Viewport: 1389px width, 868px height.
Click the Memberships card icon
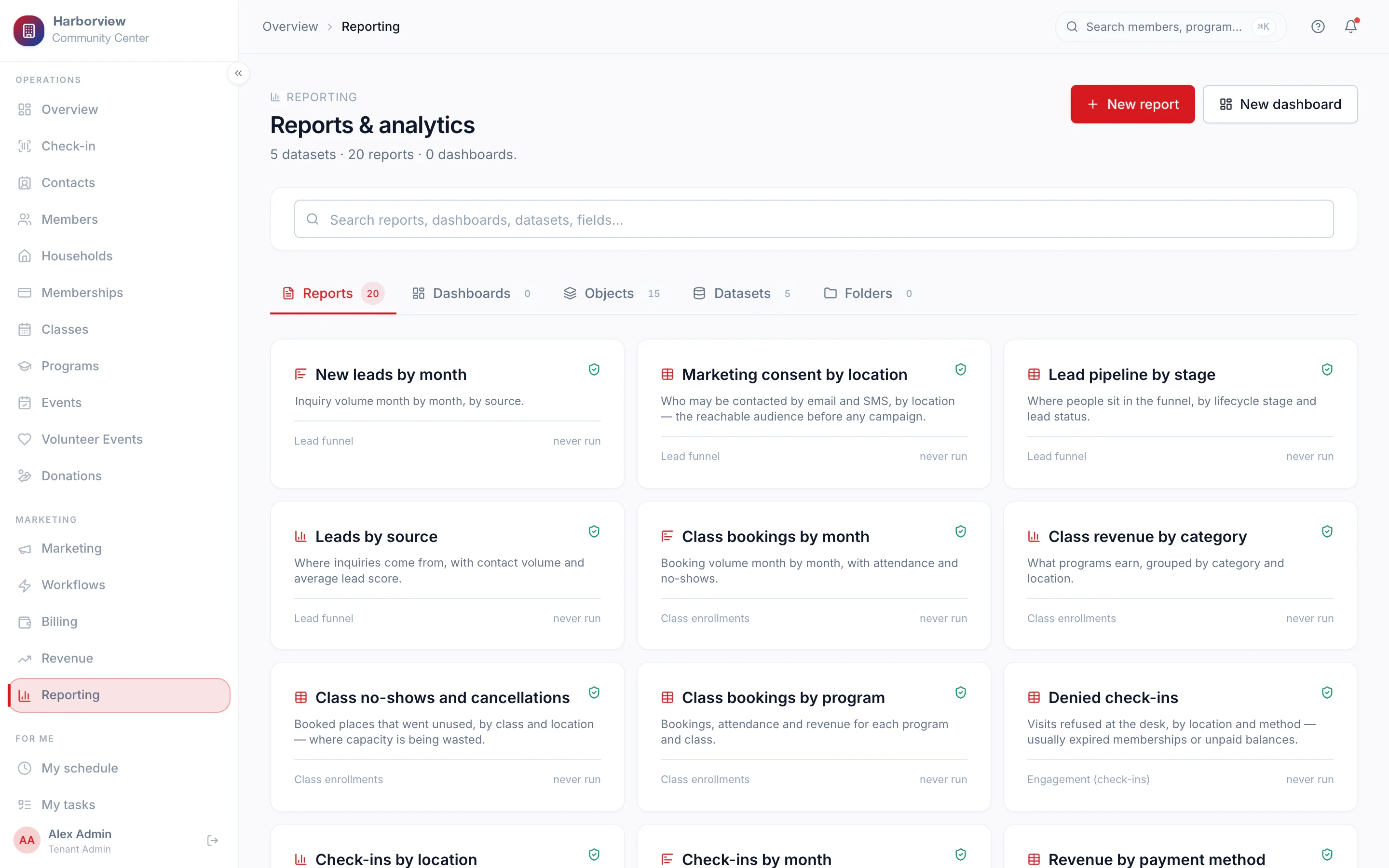(25, 293)
